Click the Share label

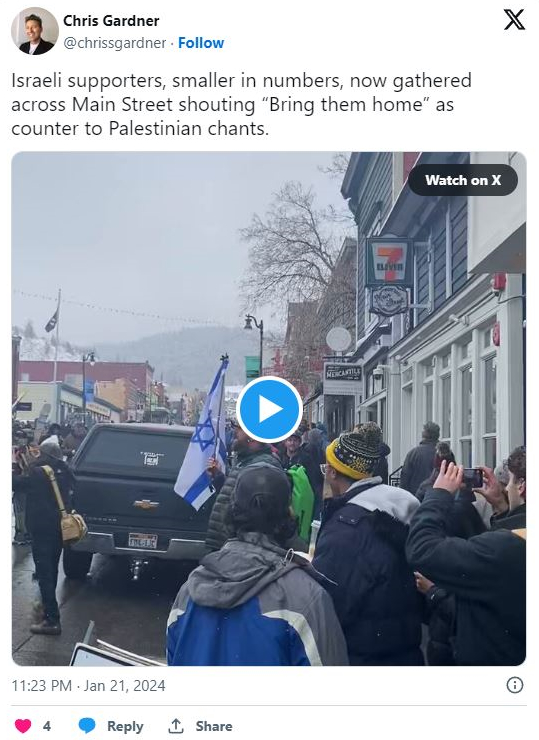(214, 726)
